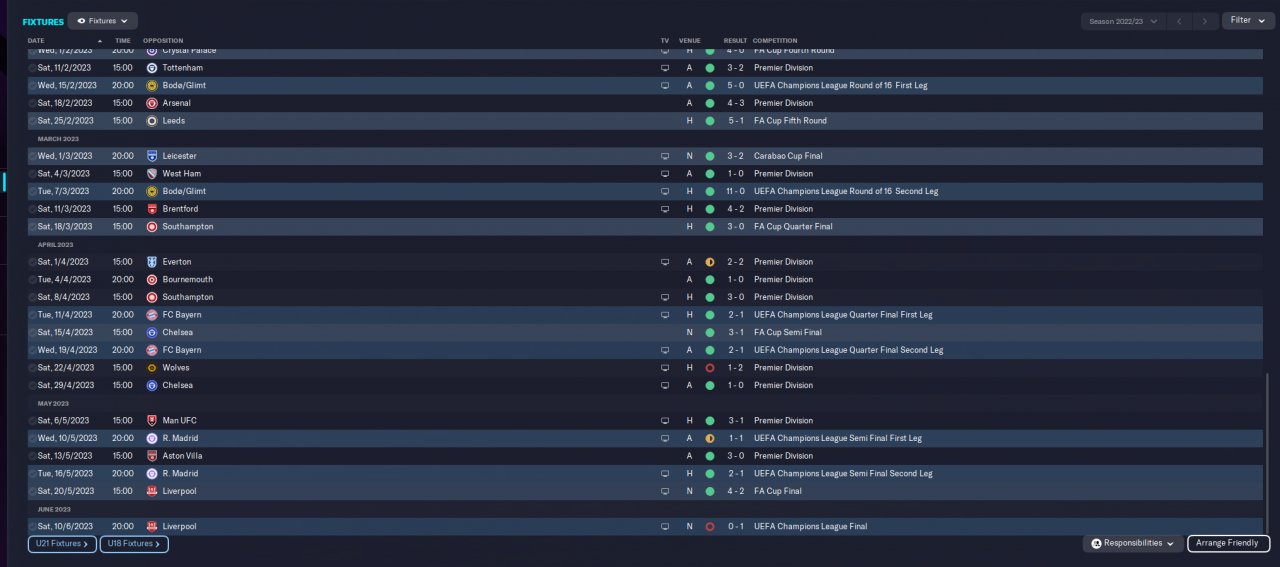Image resolution: width=1280 pixels, height=567 pixels.
Task: Click the 2 - 2 result against Everton
Action: (735, 262)
